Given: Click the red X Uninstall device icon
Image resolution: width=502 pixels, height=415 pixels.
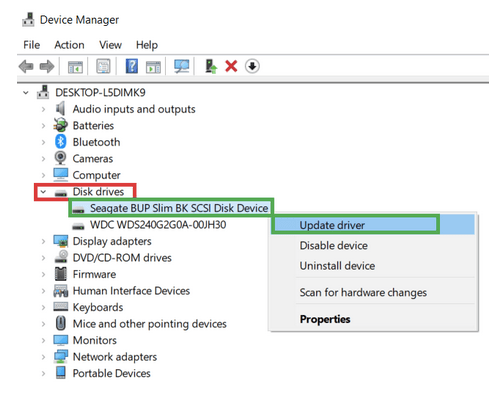Looking at the screenshot, I should pyautogui.click(x=231, y=66).
